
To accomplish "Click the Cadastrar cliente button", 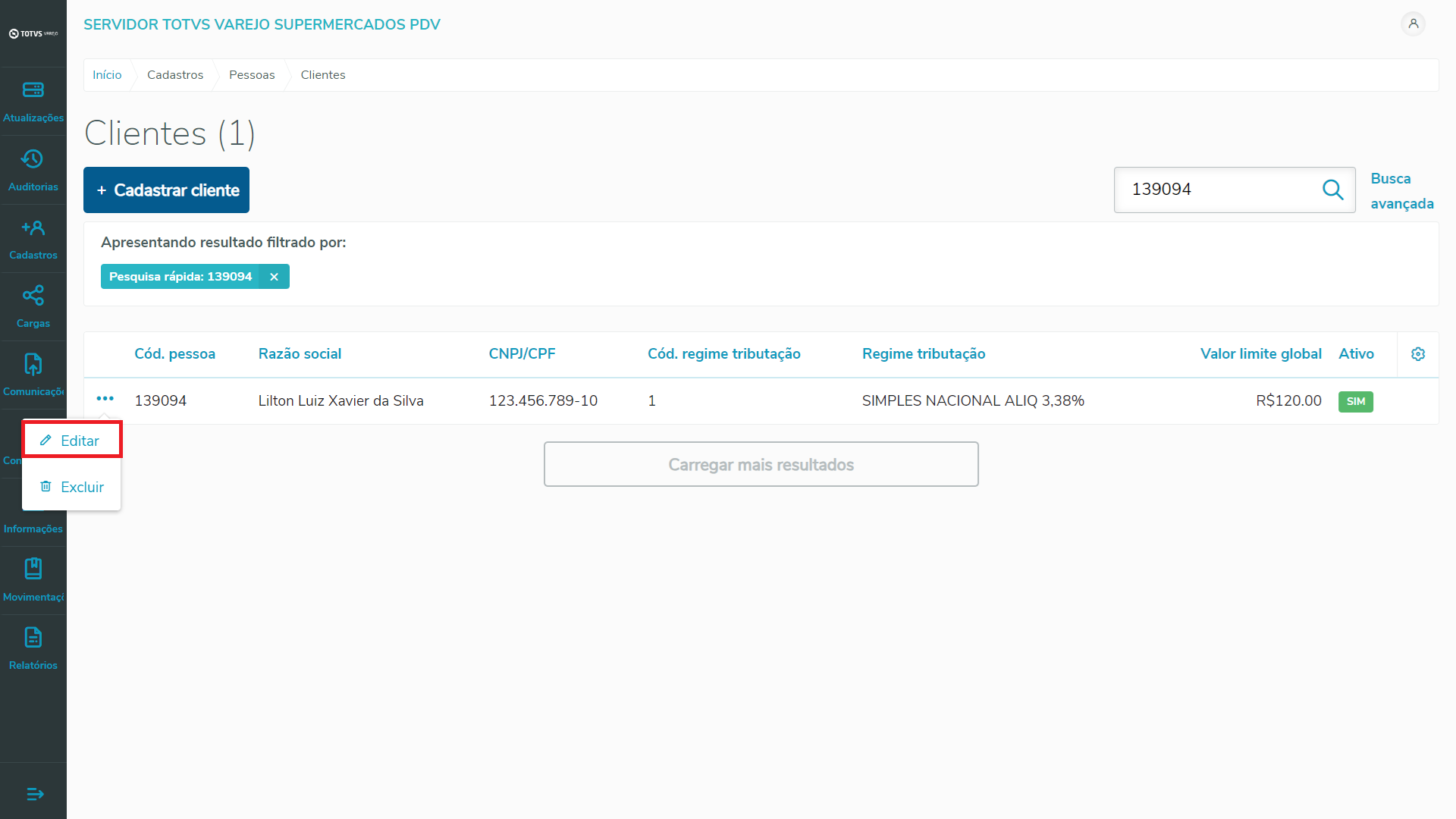I will click(x=166, y=190).
